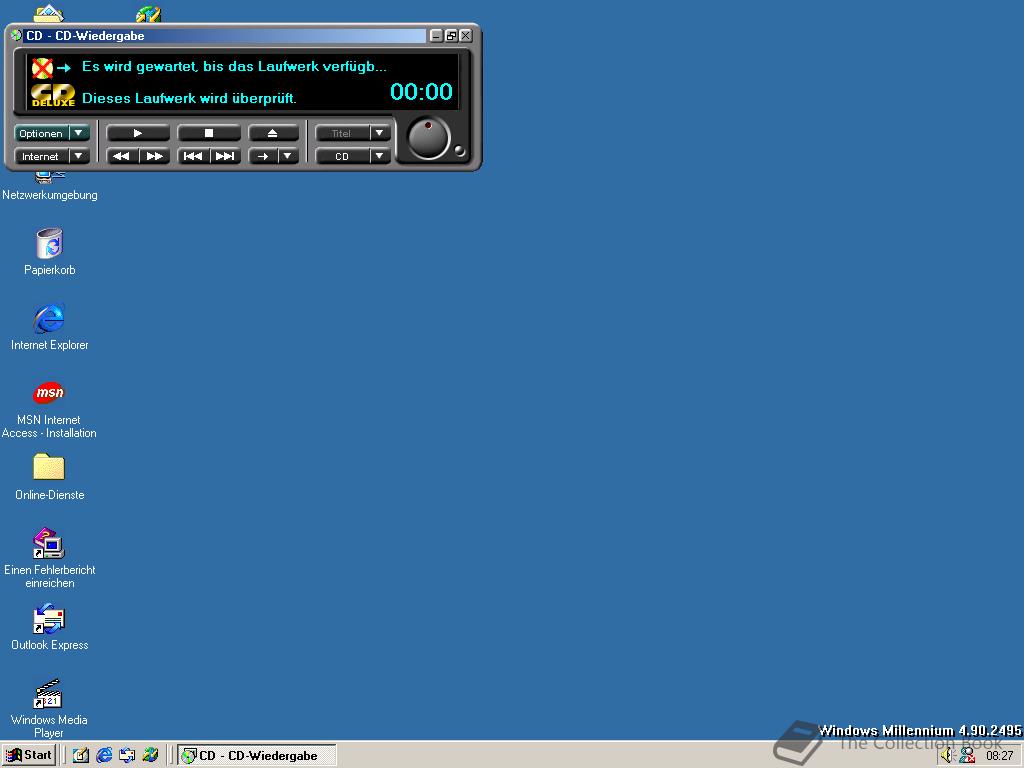1024x768 pixels.
Task: Toggle the small mute button beside the volume knob
Action: [x=460, y=151]
